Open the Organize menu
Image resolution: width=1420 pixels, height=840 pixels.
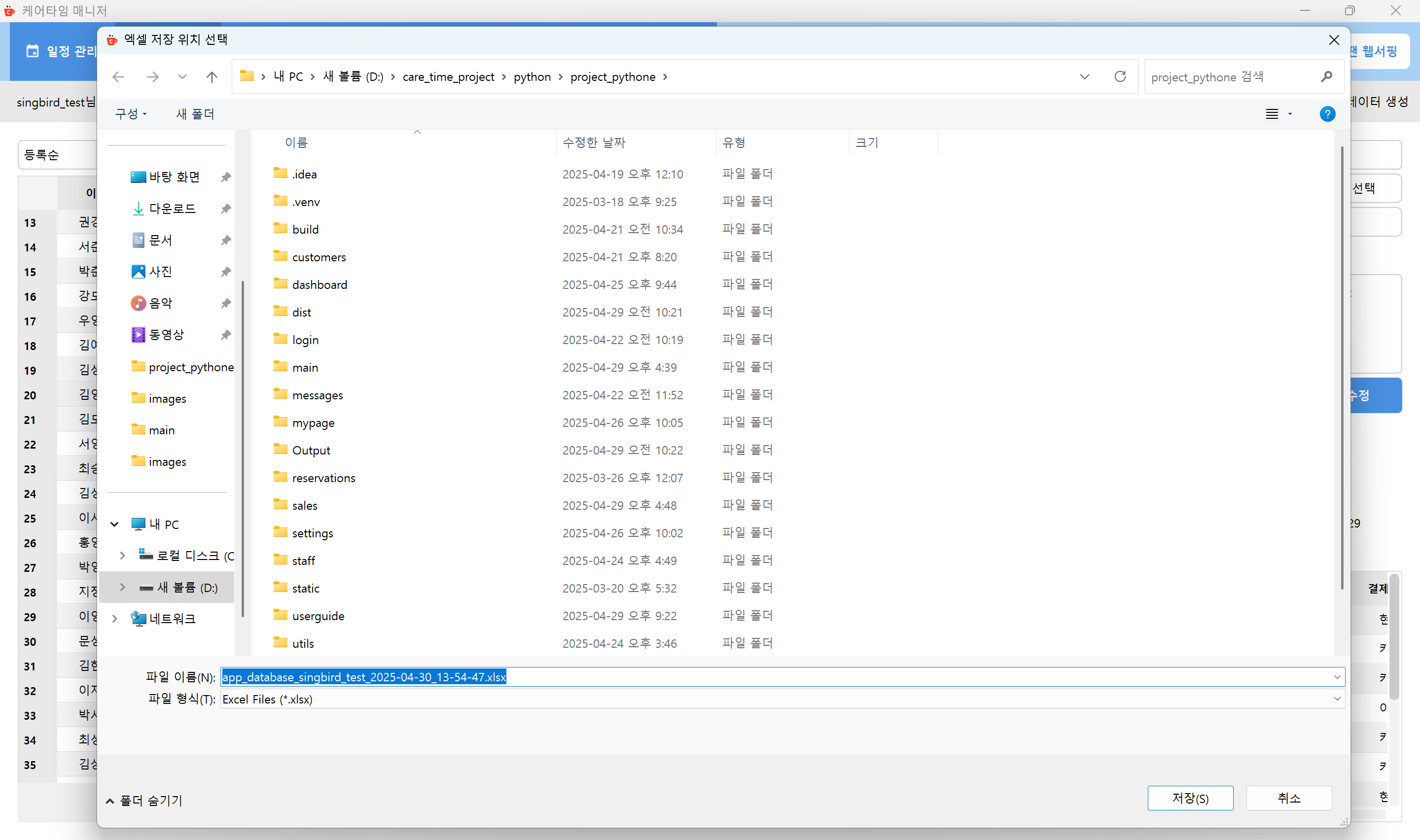(x=131, y=114)
